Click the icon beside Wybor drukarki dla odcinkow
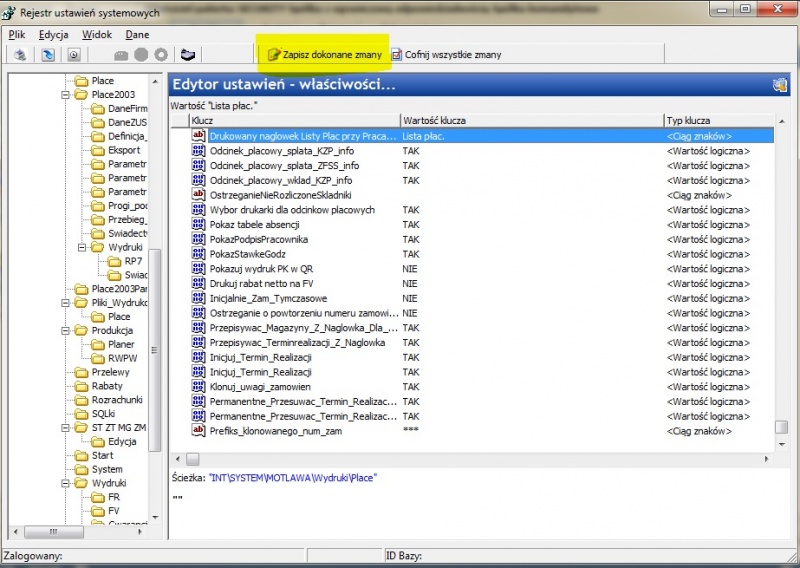Viewport: 800px width, 568px height. click(198, 209)
